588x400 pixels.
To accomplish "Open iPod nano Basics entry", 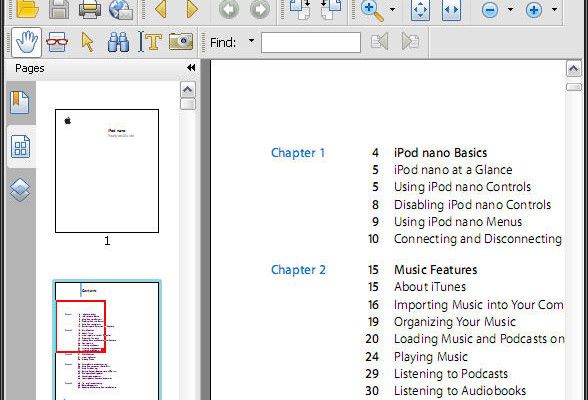I will click(x=440, y=153).
